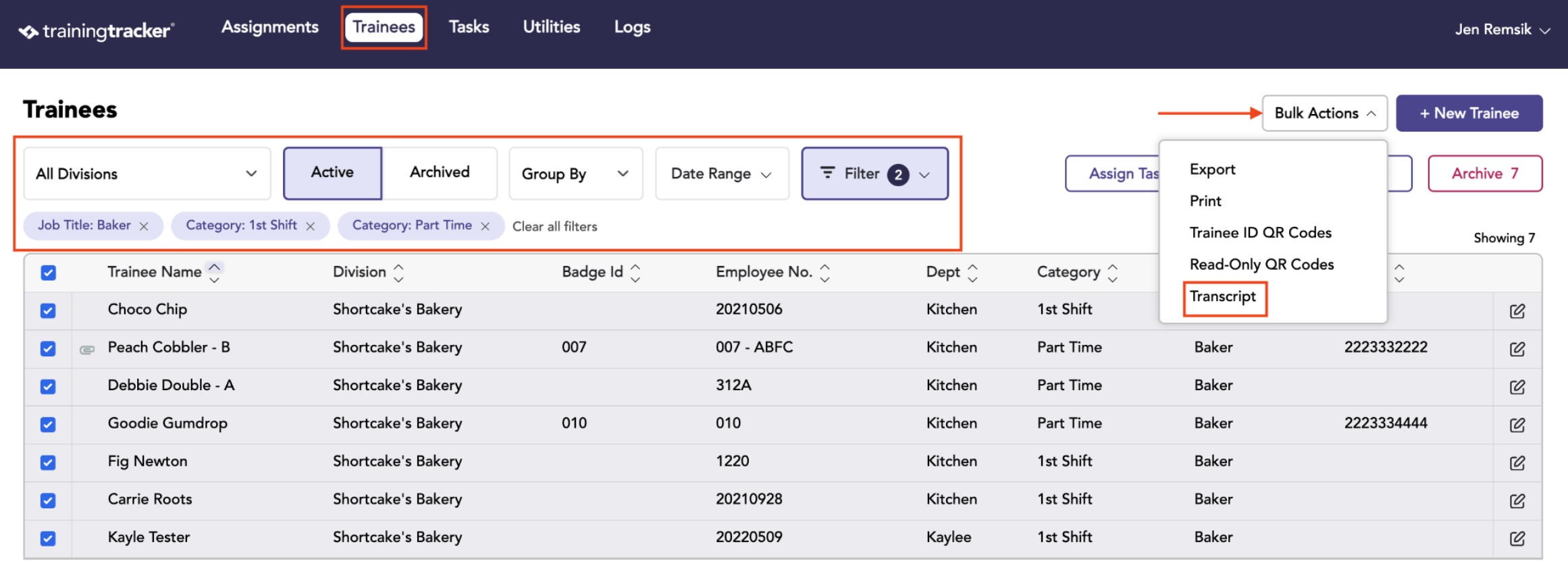Viewport: 1568px width, 571px height.
Task: Select Trainee ID QR Codes menu option
Action: (1260, 233)
